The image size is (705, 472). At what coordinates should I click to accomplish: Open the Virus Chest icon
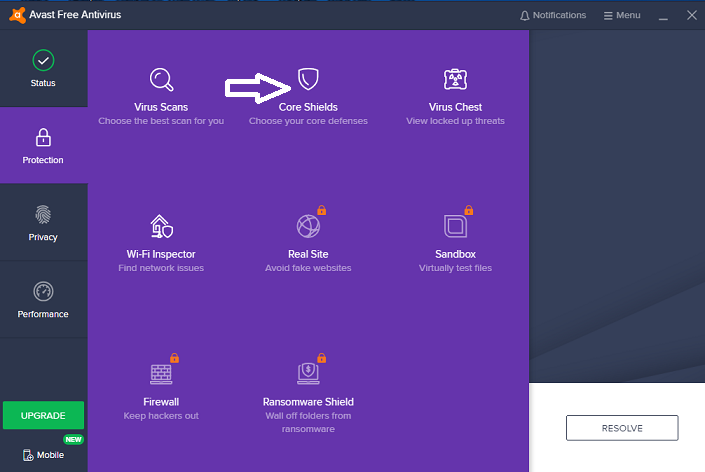coord(455,80)
